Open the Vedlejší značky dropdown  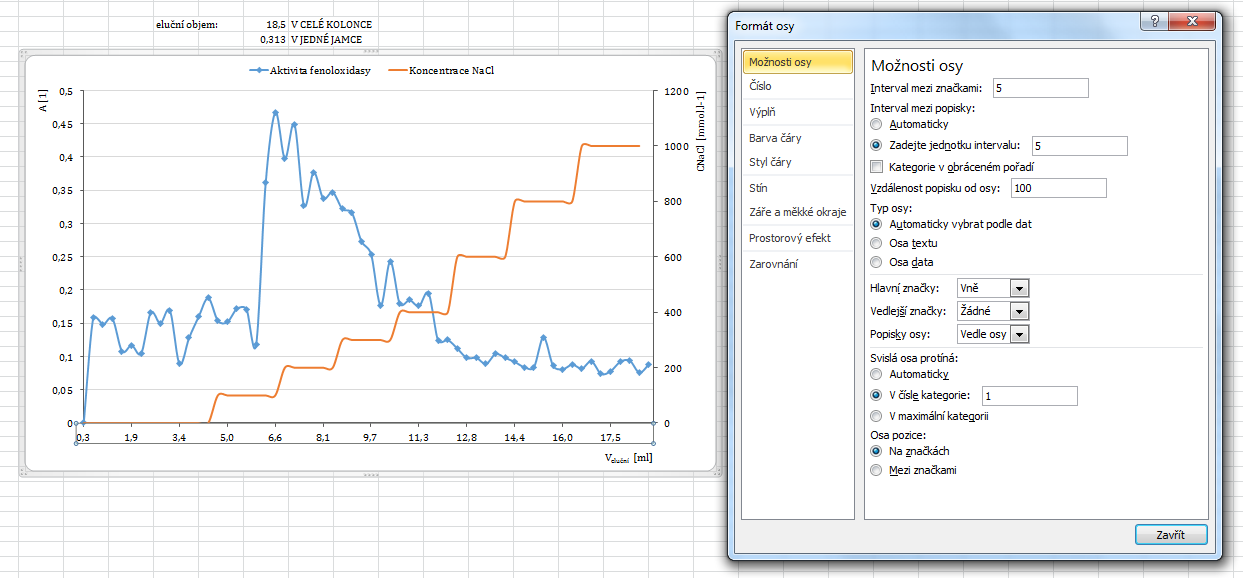[1018, 311]
